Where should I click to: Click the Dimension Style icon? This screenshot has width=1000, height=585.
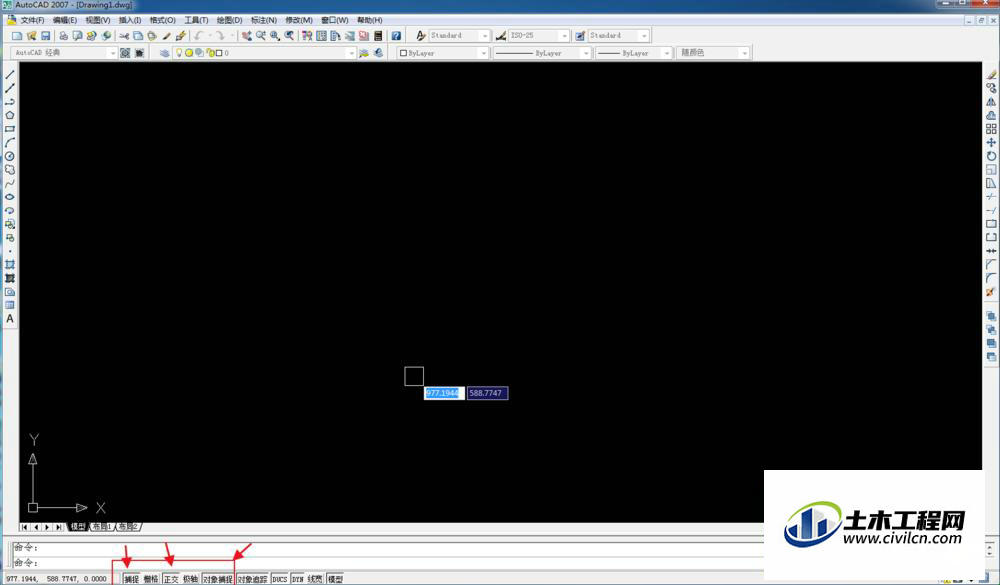[x=501, y=36]
